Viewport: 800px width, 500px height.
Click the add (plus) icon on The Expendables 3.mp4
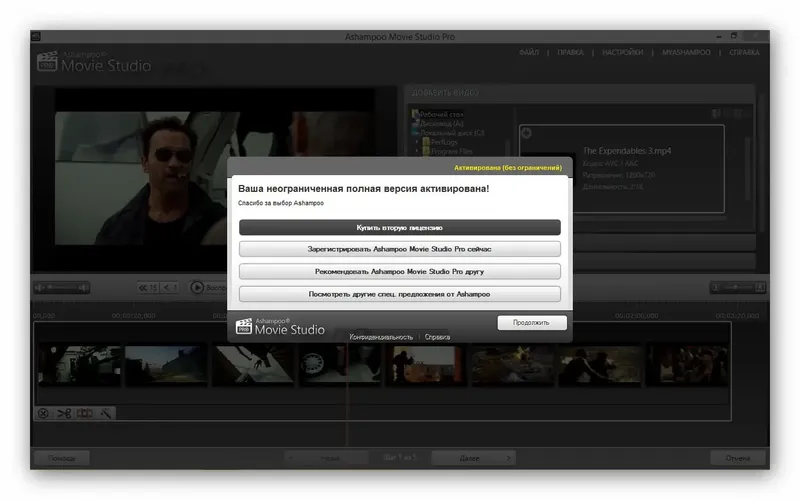[x=527, y=133]
